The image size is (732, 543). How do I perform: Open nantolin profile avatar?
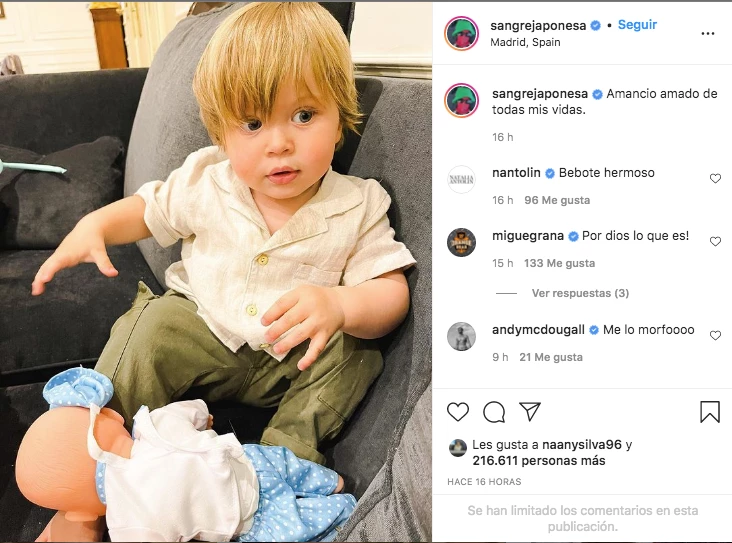pyautogui.click(x=461, y=179)
